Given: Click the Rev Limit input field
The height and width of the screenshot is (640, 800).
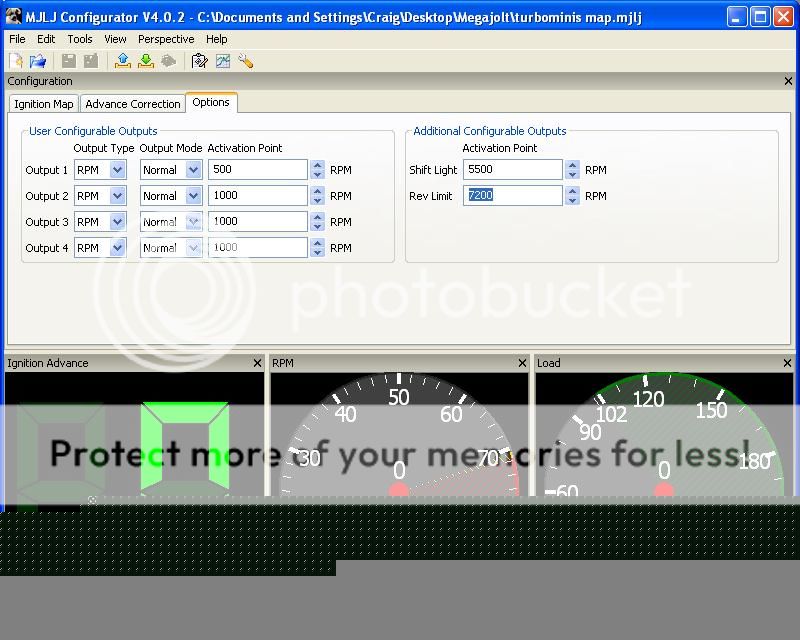Looking at the screenshot, I should coord(512,196).
